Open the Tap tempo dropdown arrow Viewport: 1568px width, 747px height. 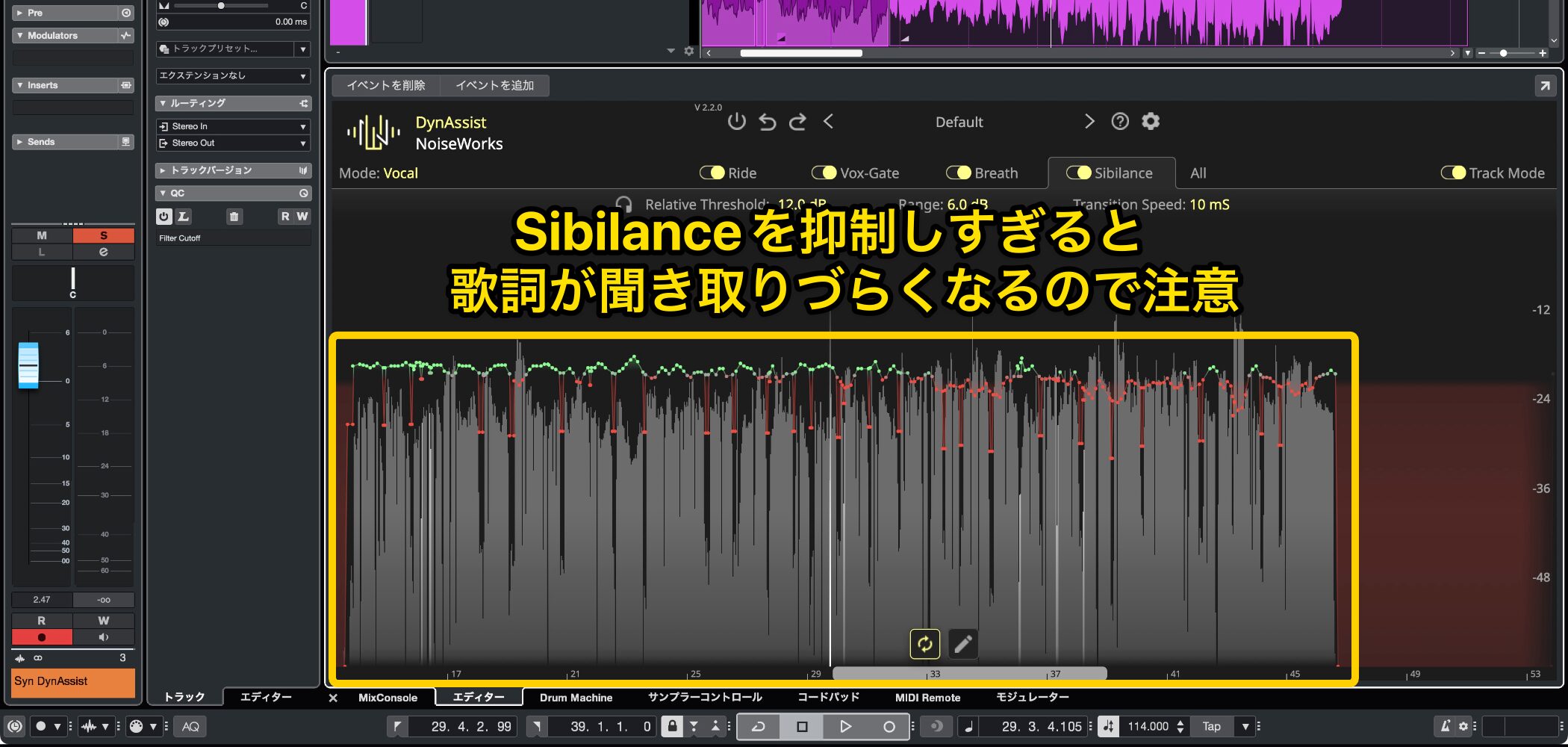point(1245,726)
